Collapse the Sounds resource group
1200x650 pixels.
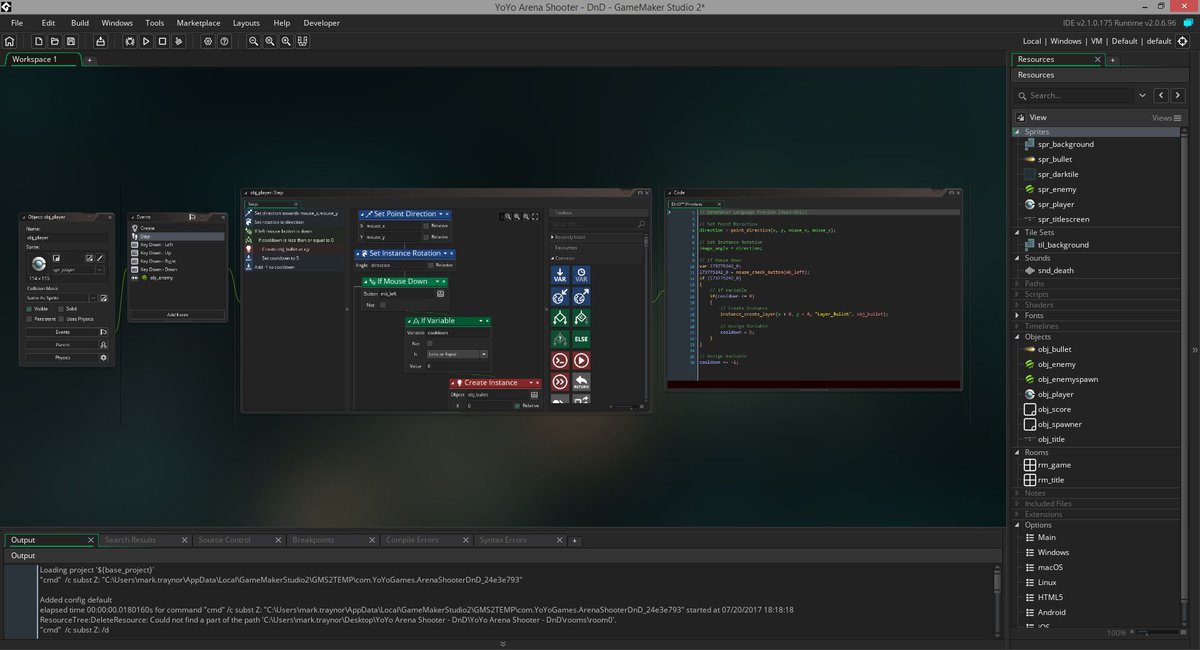pos(1018,258)
